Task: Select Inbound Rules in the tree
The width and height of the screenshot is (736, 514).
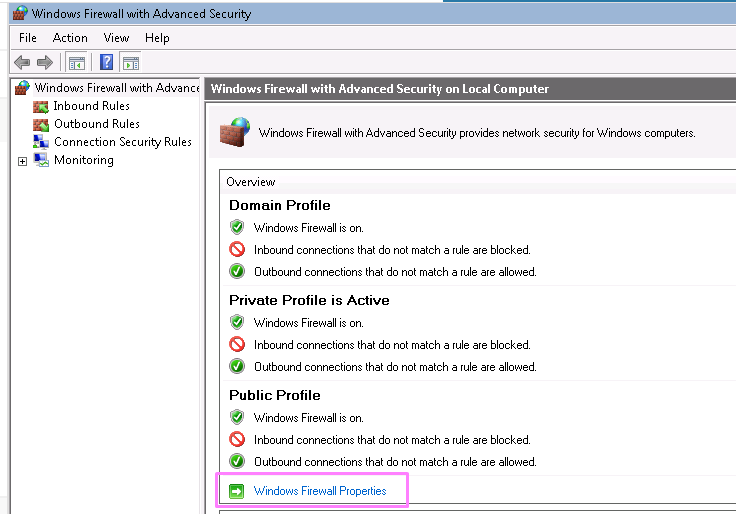Action: [x=92, y=106]
